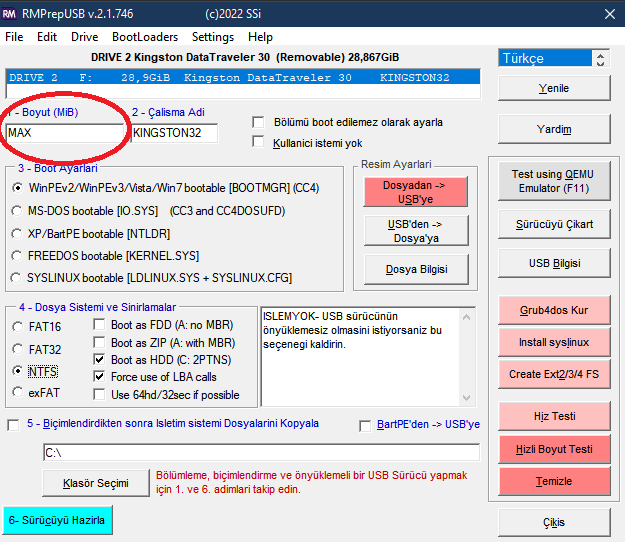Click the Çikis button
The width and height of the screenshot is (625, 542).
(x=554, y=522)
